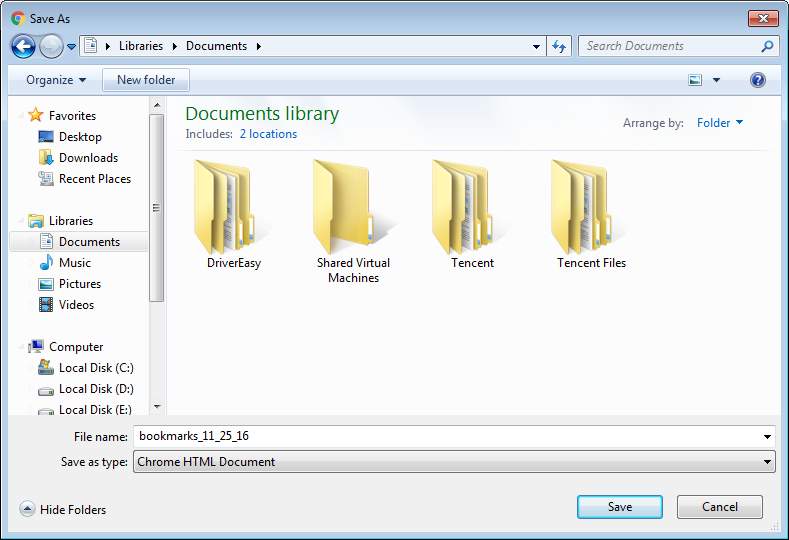Select Libraries in the address breadcrumb

point(141,46)
